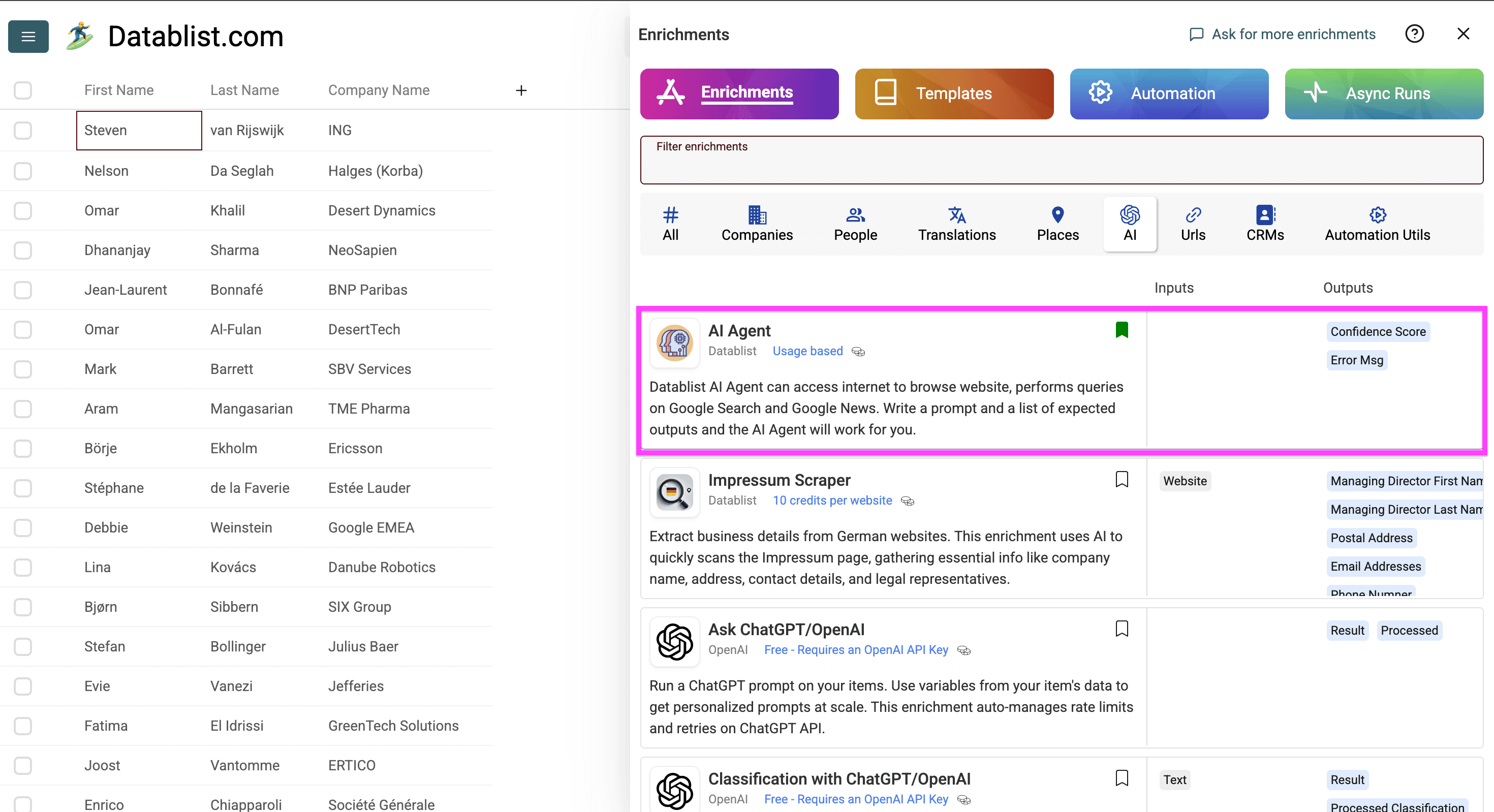Select the Urls enrichment category
1494x812 pixels.
tap(1193, 215)
